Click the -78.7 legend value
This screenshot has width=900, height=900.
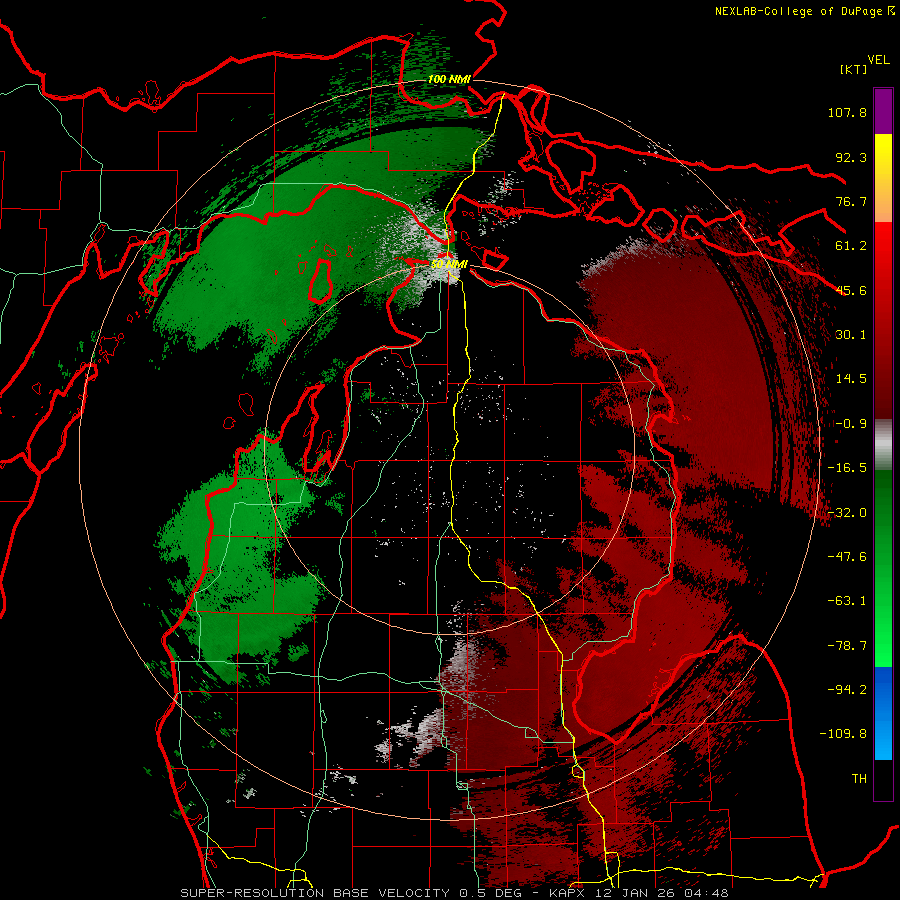click(847, 646)
